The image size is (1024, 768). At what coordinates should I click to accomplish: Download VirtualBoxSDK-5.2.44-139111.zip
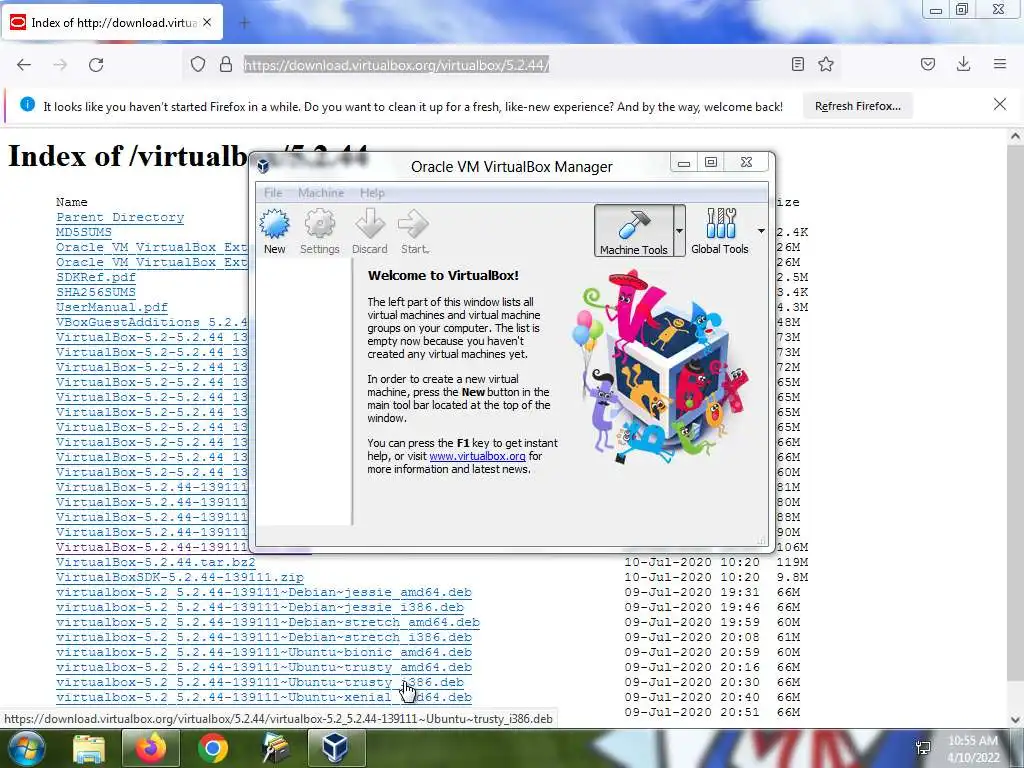point(180,577)
